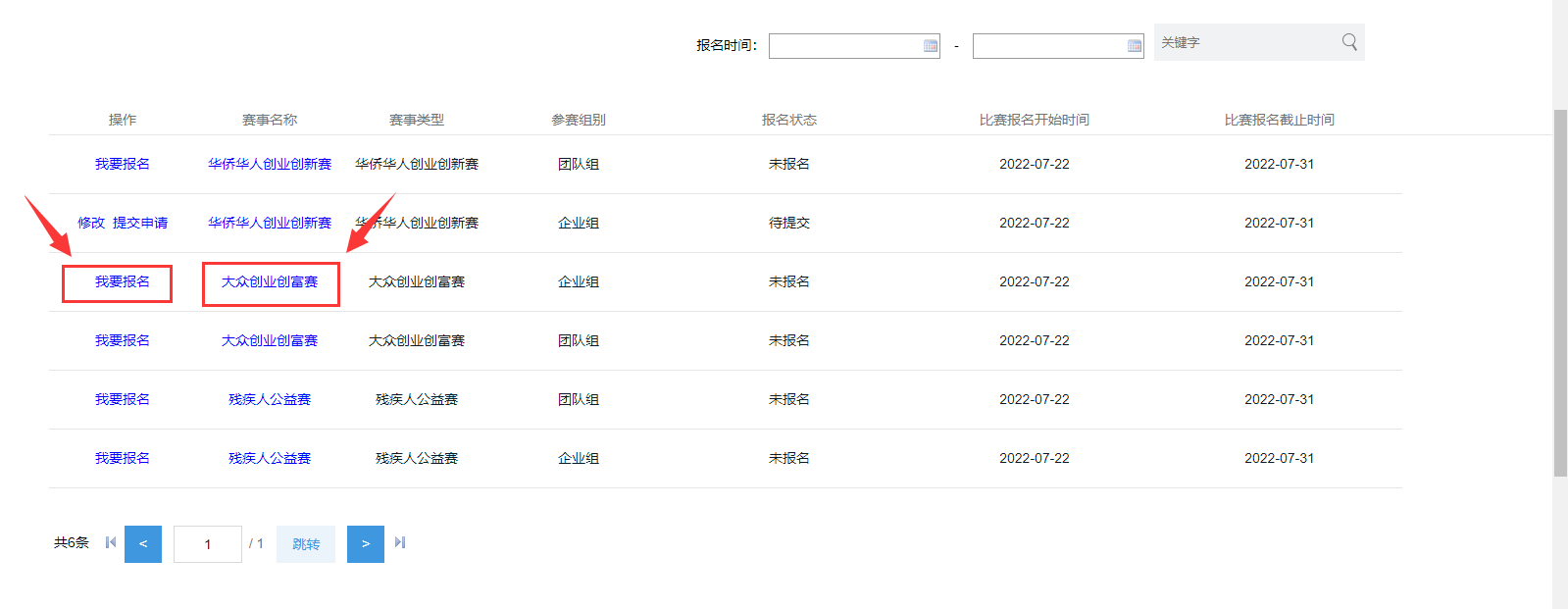Click the page's vertical scrollbar thumb
Screen dimensions: 1568x609
[x=1560, y=293]
